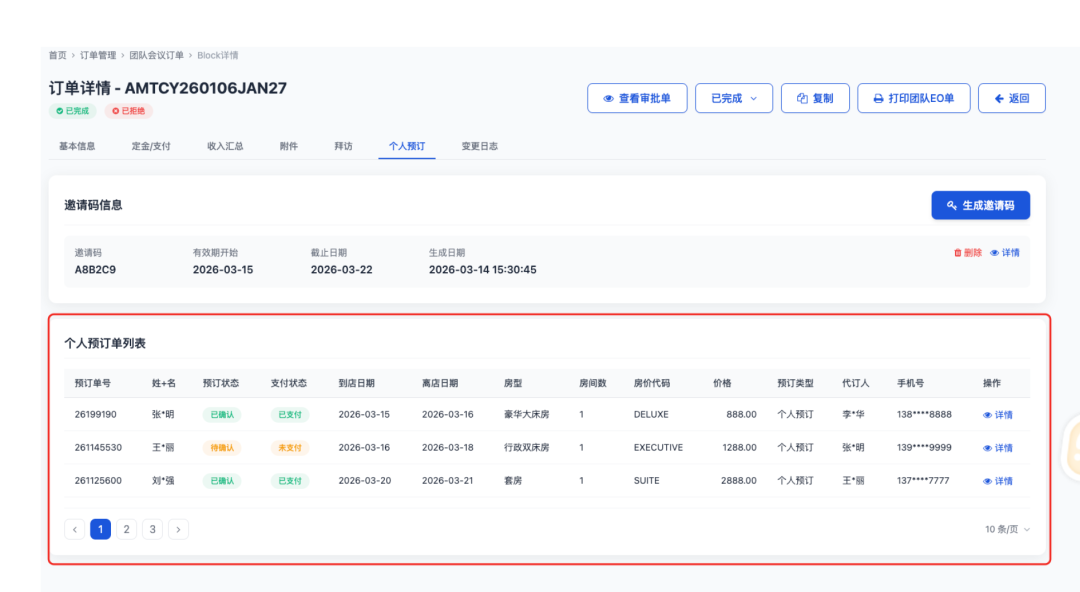Screen dimensions: 1080x592
Task: Select the 个人预订 tab
Action: click(406, 146)
